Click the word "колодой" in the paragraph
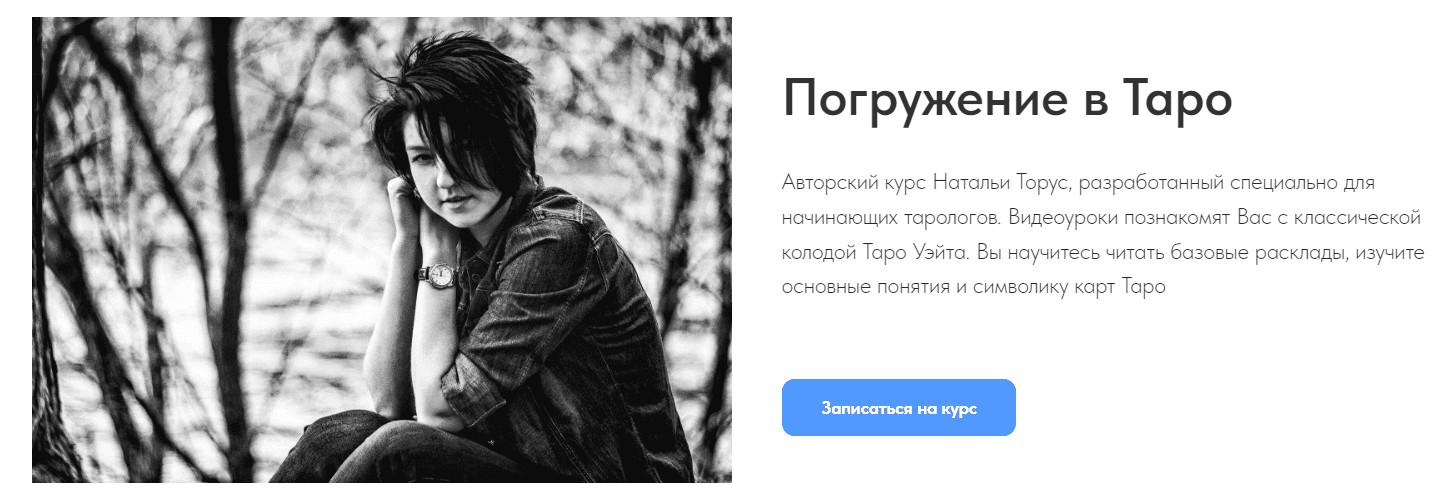Viewport: 1436px width, 493px height. [x=817, y=253]
